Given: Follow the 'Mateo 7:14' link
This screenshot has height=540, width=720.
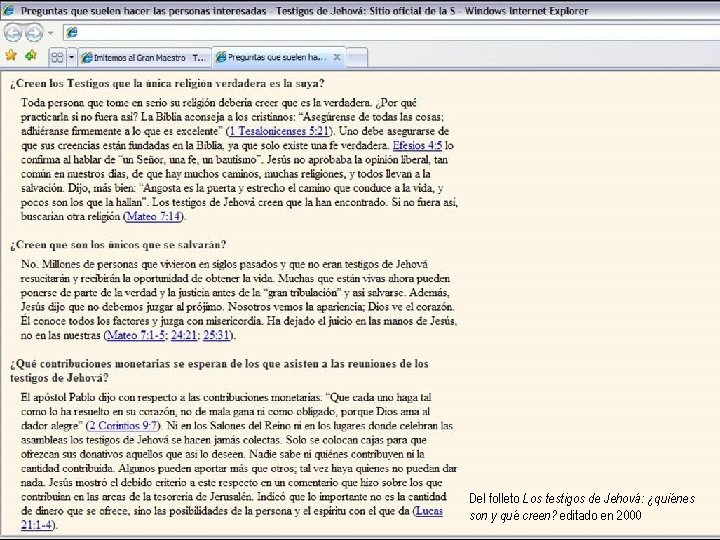Looking at the screenshot, I should 153,216.
